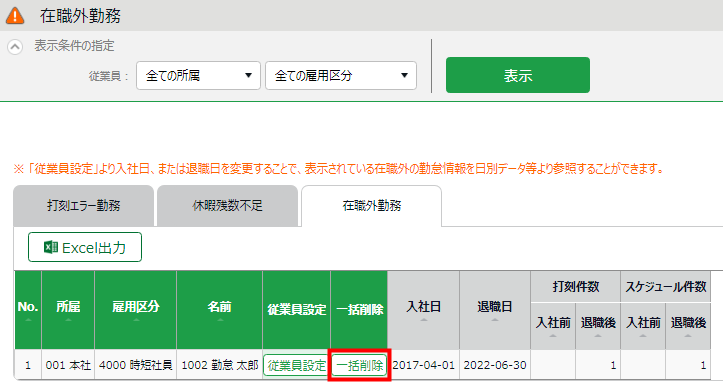Sort 打刻件数 by 退職後 column
The image size is (723, 387).
point(598,326)
